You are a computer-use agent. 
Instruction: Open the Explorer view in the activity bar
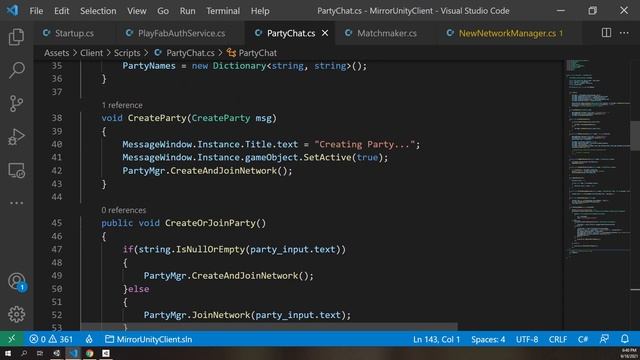coord(16,37)
